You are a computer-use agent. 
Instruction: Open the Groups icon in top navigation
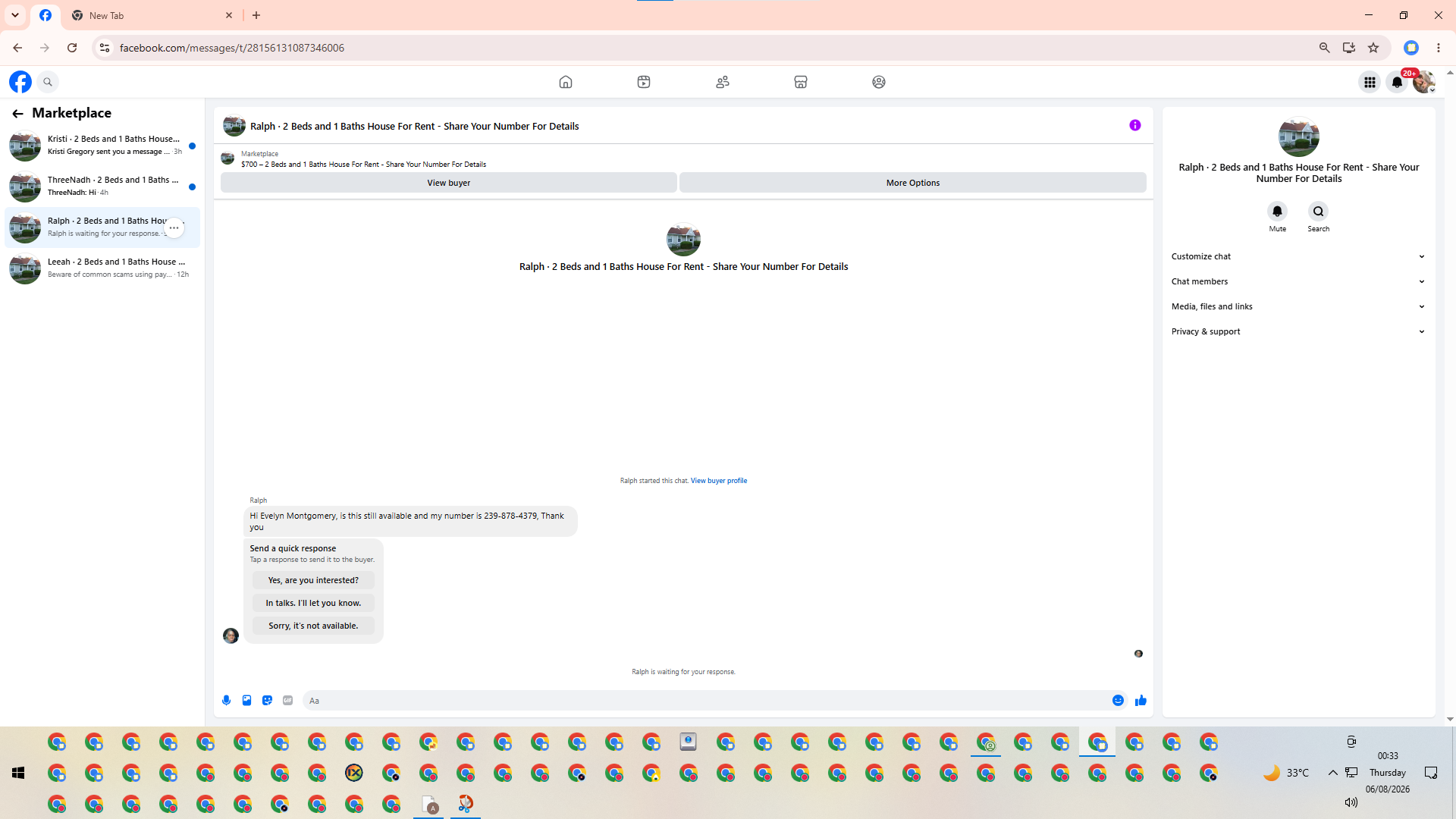click(x=879, y=82)
